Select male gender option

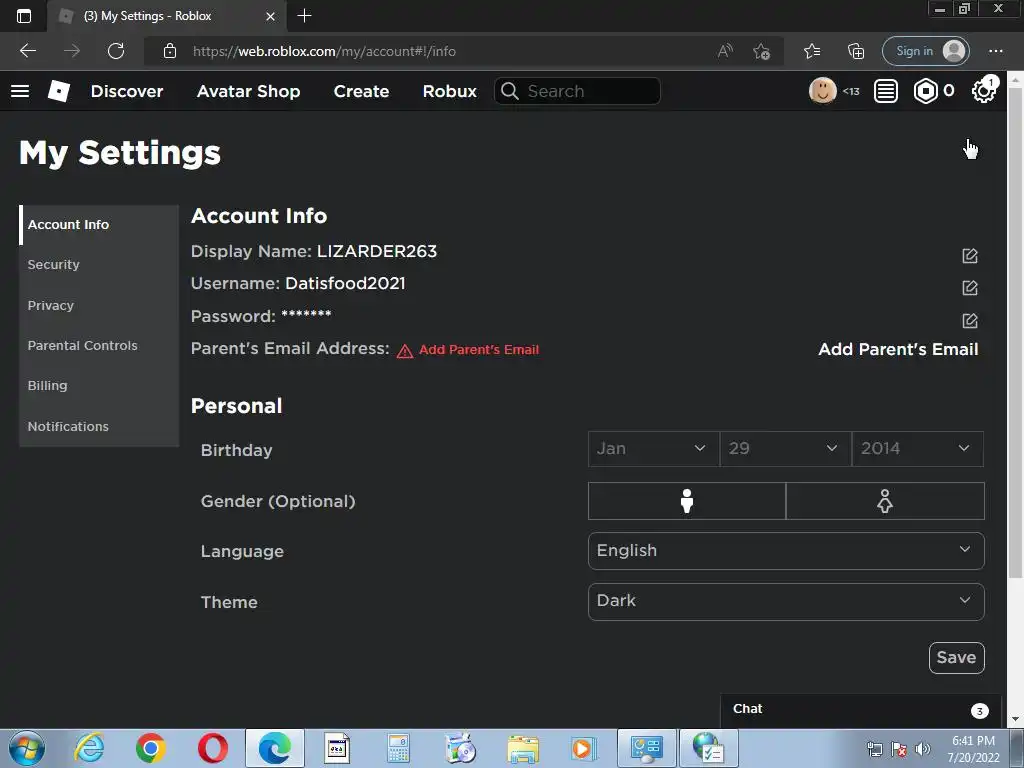(686, 501)
